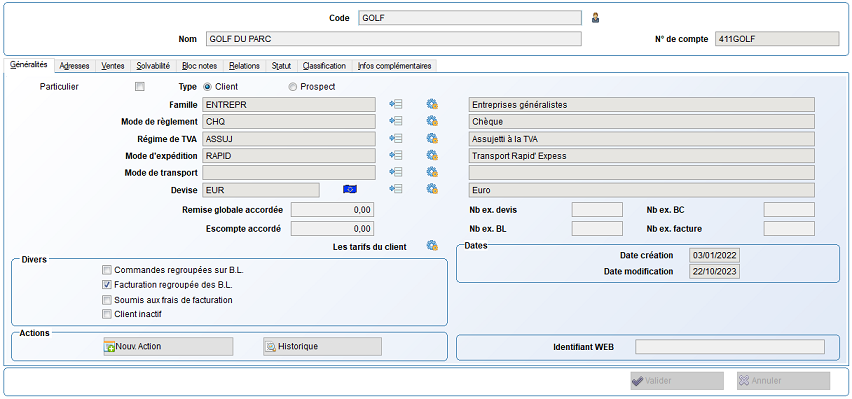Click the Entreprises généralistes description field
The height and width of the screenshot is (399, 852).
(x=641, y=104)
